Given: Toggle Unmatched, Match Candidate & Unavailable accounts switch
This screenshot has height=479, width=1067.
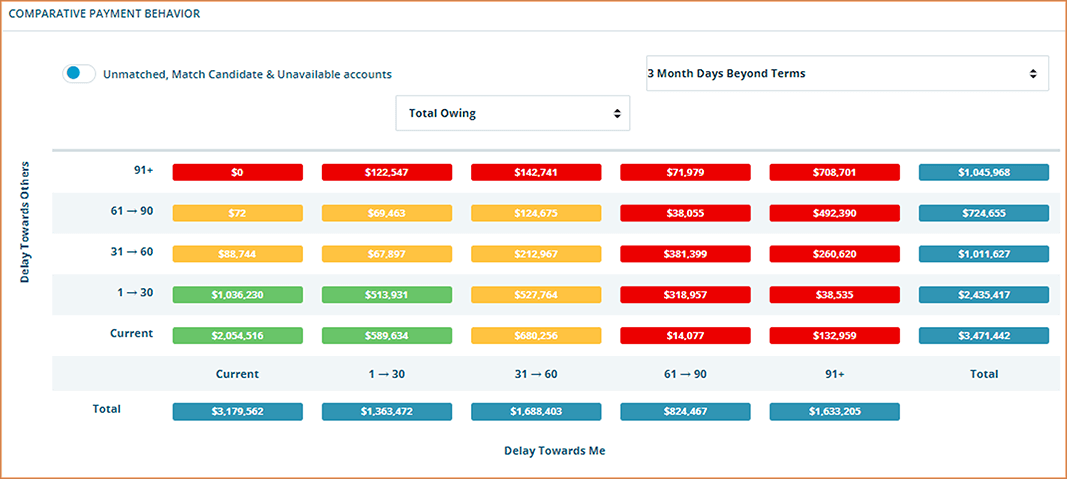Looking at the screenshot, I should point(79,73).
